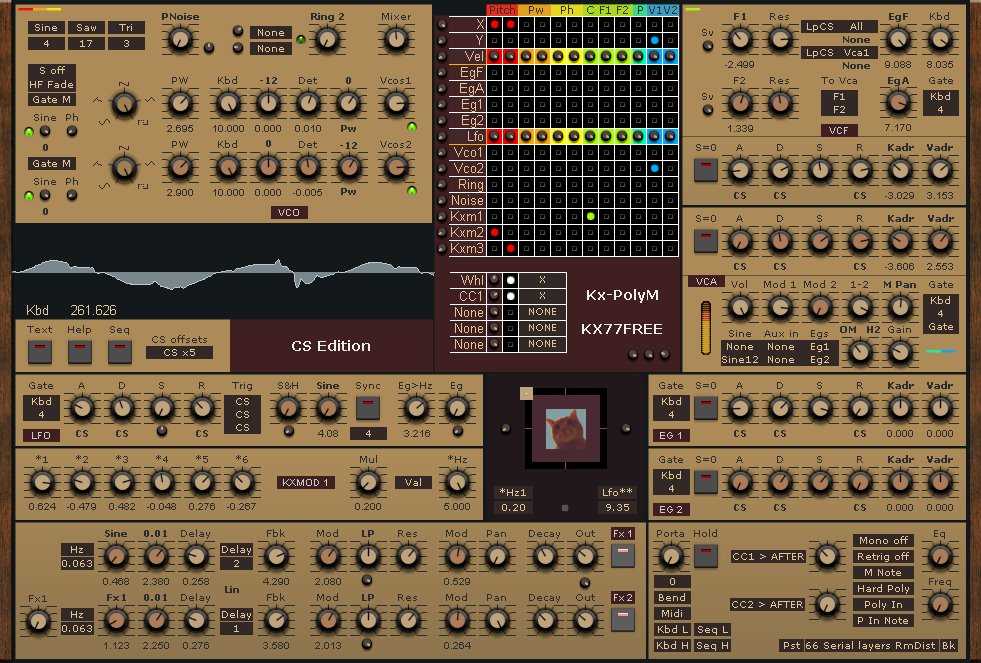
Task: Click the small dot left of the XY pad
Action: click(506, 429)
